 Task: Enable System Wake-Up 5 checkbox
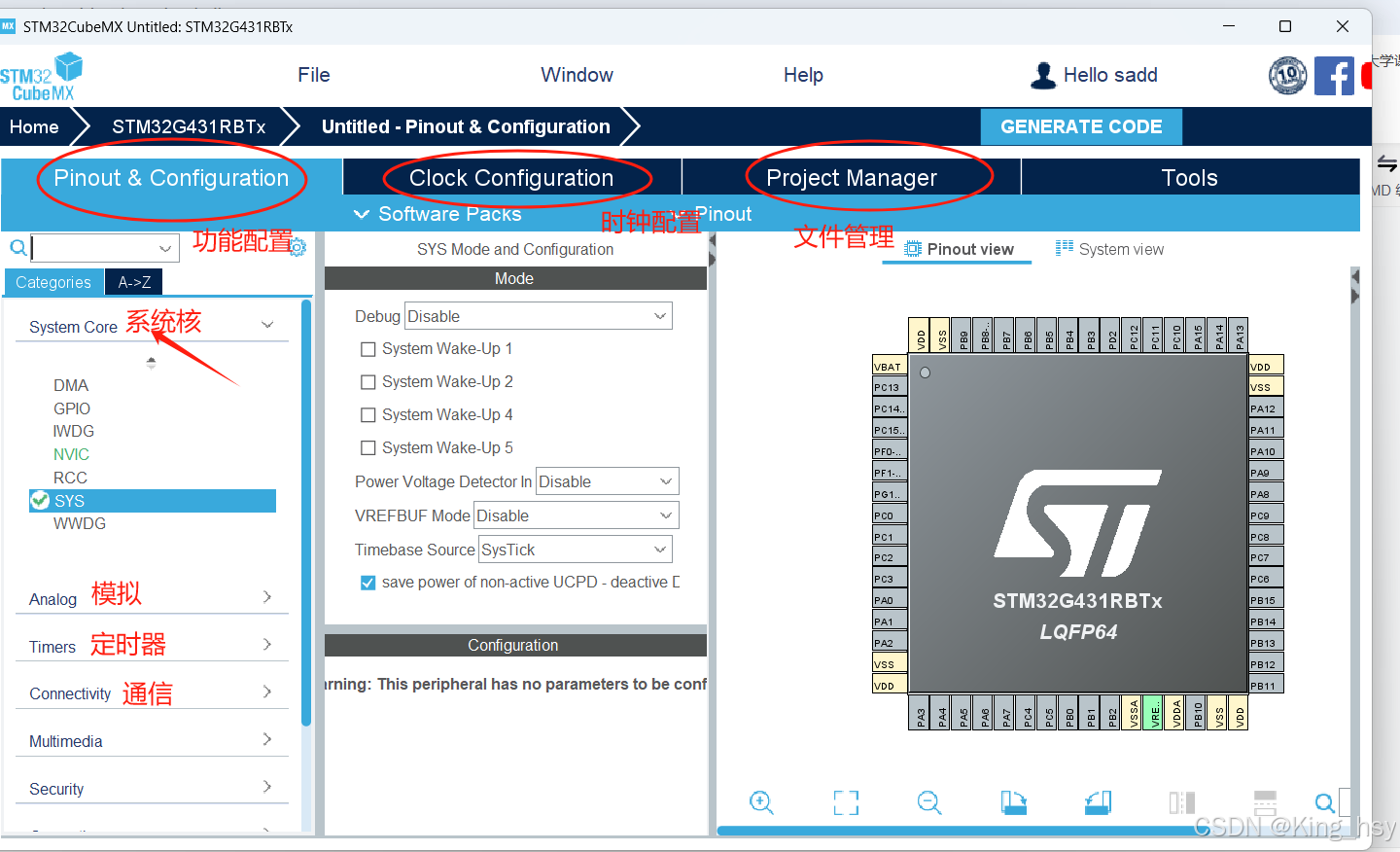click(367, 448)
